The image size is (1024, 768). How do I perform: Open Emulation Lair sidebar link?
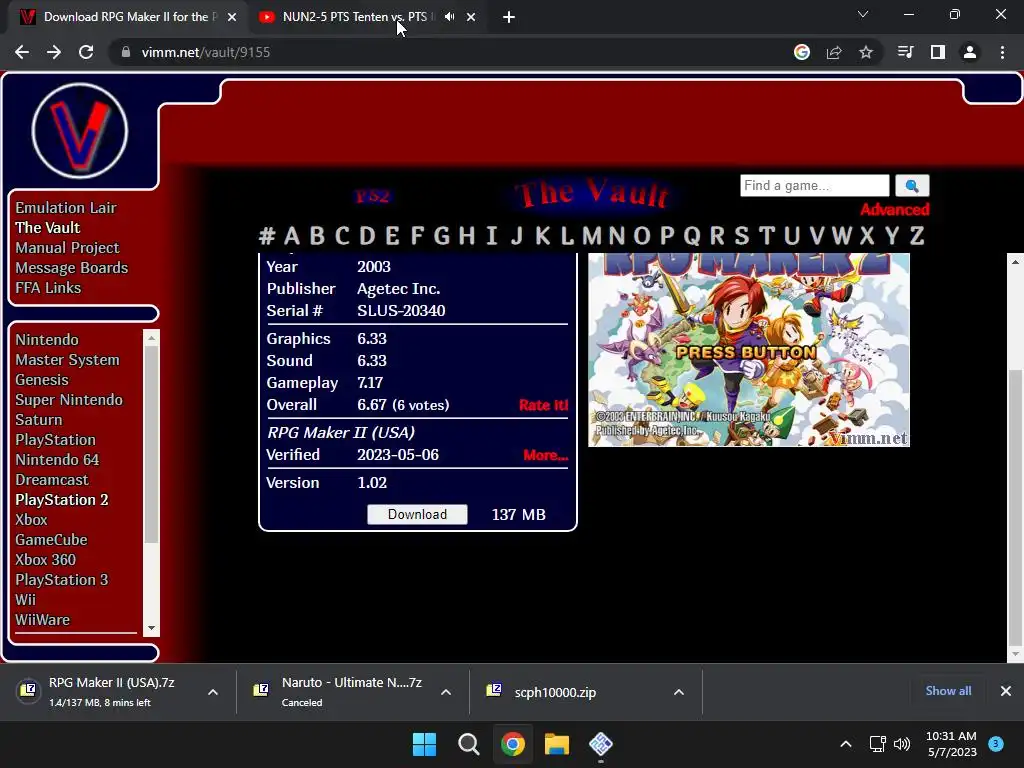tap(66, 208)
